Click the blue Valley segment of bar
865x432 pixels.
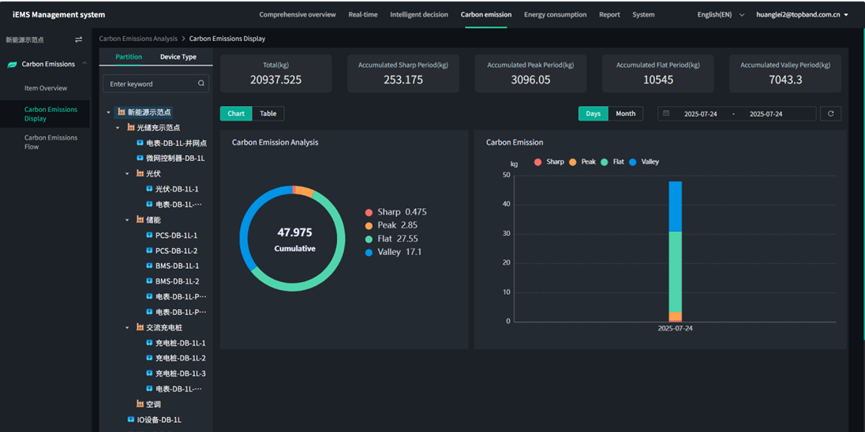tap(675, 206)
